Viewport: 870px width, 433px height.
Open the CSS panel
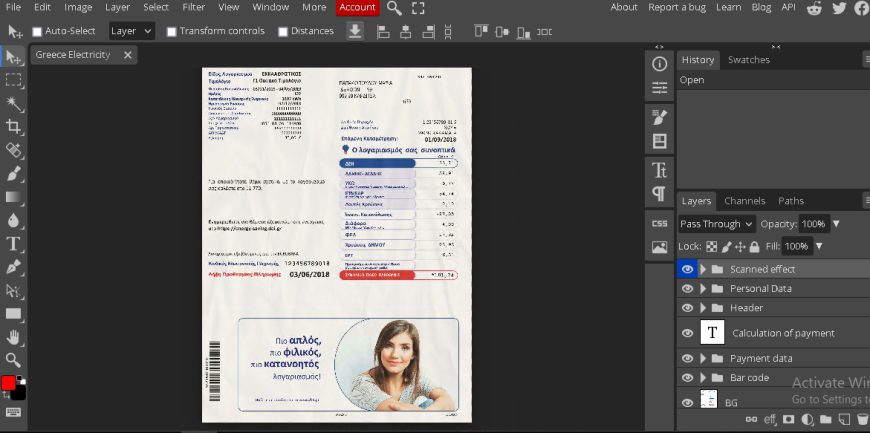click(x=659, y=223)
